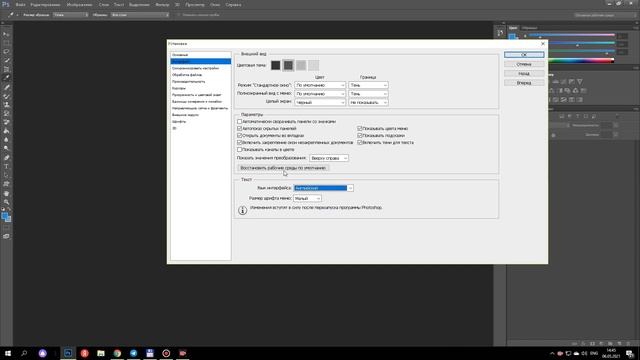Click 'Восстановить рабочие среды по умолчанию' button
This screenshot has width=640, height=360.
pyautogui.click(x=283, y=168)
